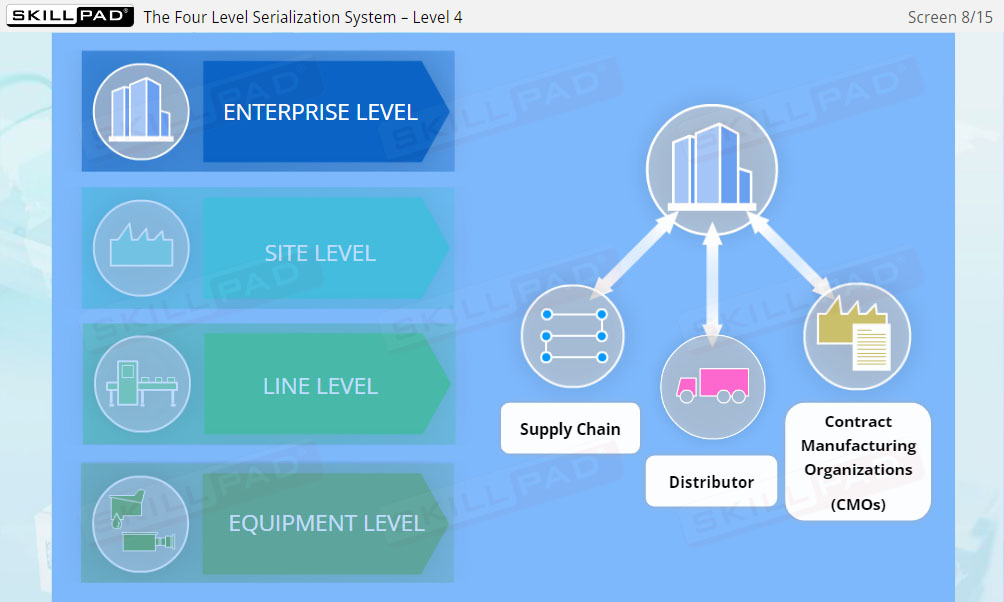The image size is (1004, 602).
Task: Click the Equipment Level camera icon
Action: (x=140, y=522)
